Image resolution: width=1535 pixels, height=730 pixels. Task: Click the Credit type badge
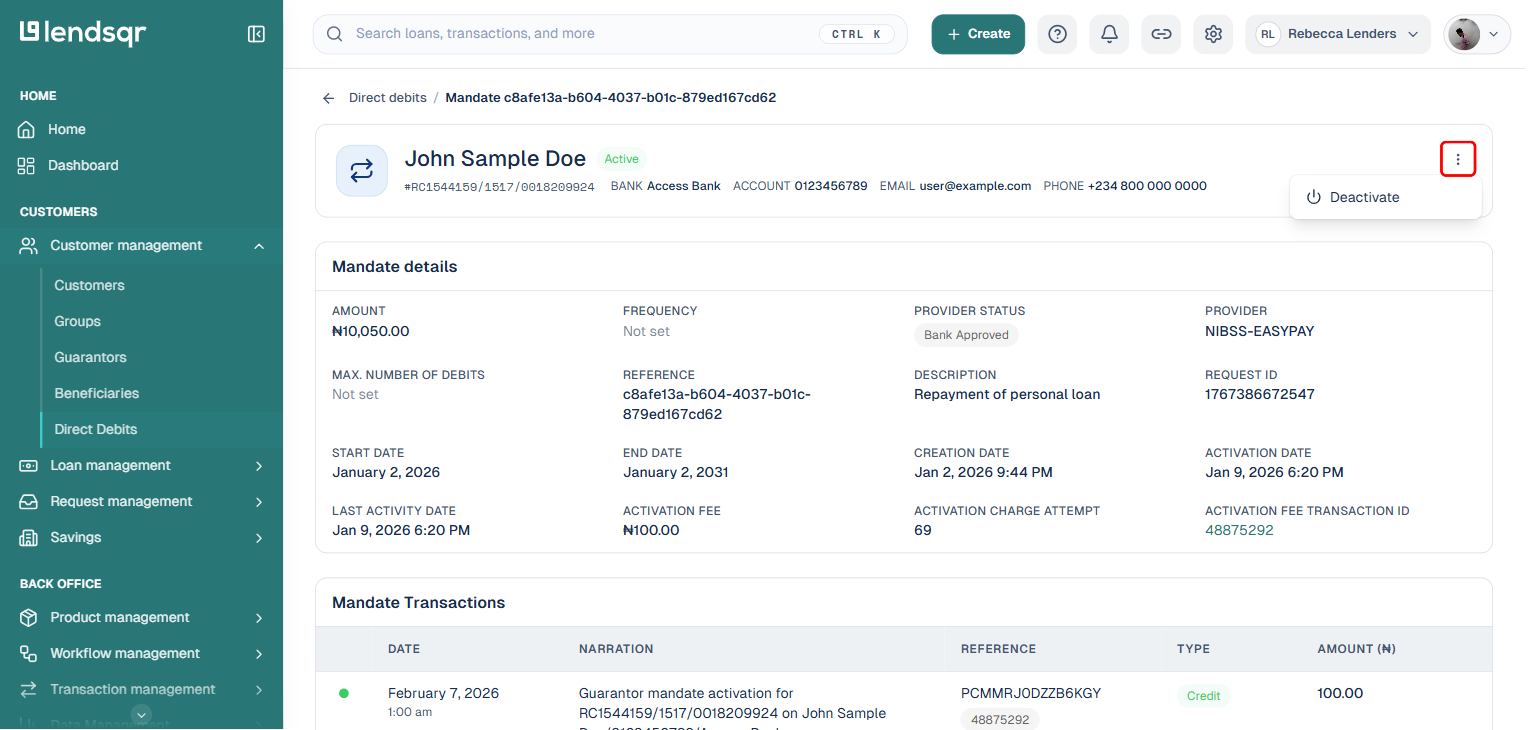click(x=1204, y=696)
